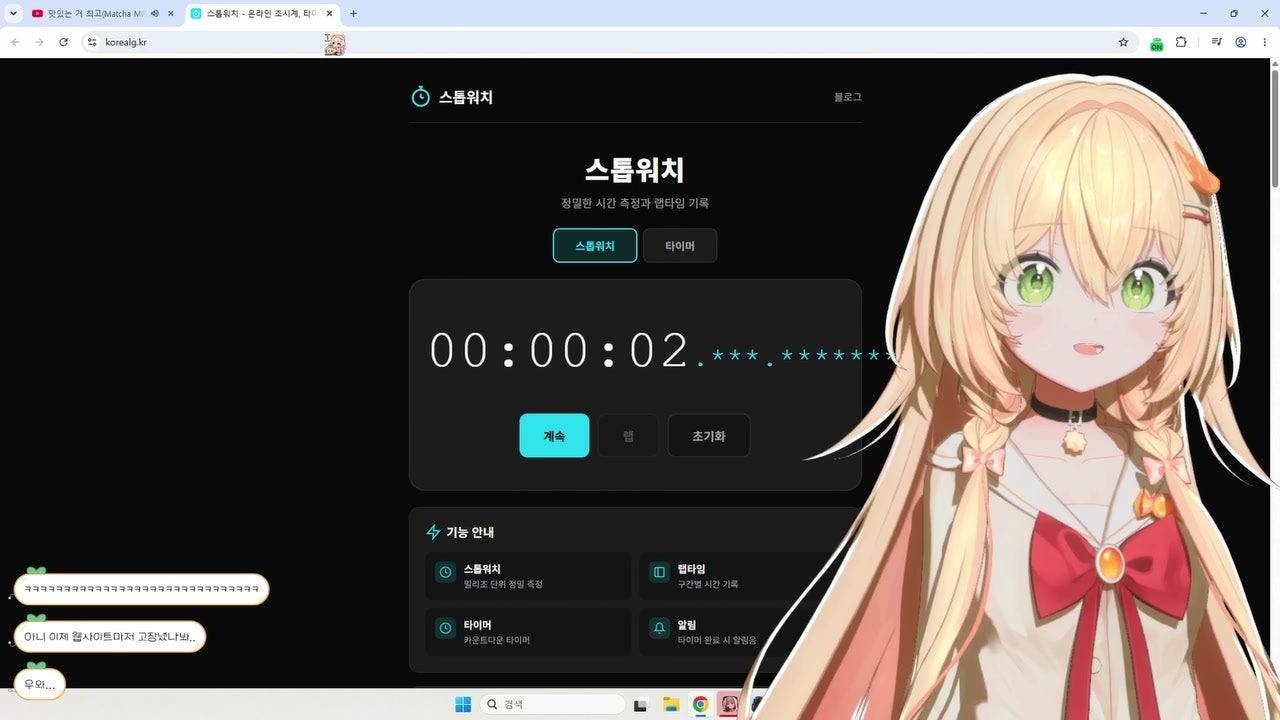Select the 스톱워치 mode tab
Viewport: 1280px width, 720px height.
pos(595,246)
